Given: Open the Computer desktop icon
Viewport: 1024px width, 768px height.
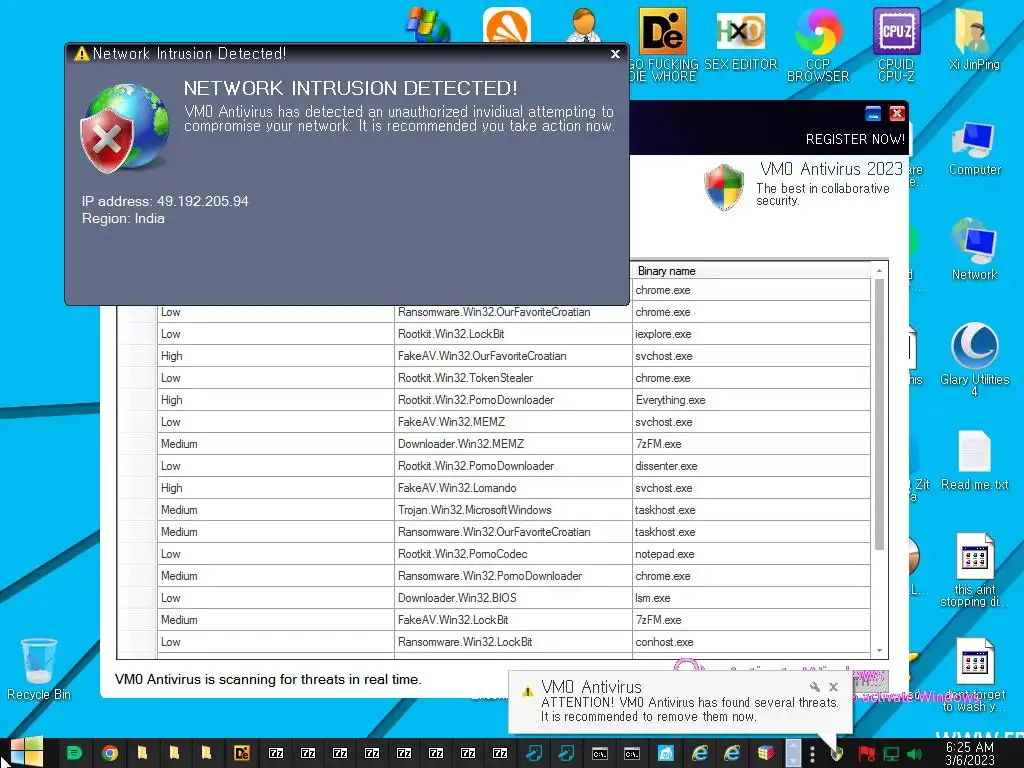Looking at the screenshot, I should tap(974, 149).
